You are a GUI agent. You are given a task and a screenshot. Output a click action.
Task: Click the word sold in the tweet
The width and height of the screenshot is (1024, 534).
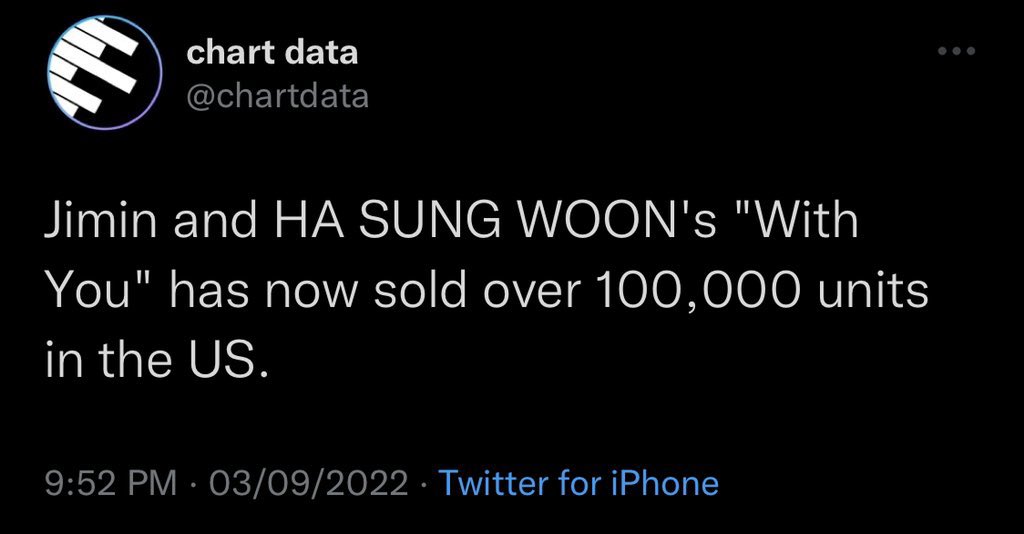click(x=421, y=291)
